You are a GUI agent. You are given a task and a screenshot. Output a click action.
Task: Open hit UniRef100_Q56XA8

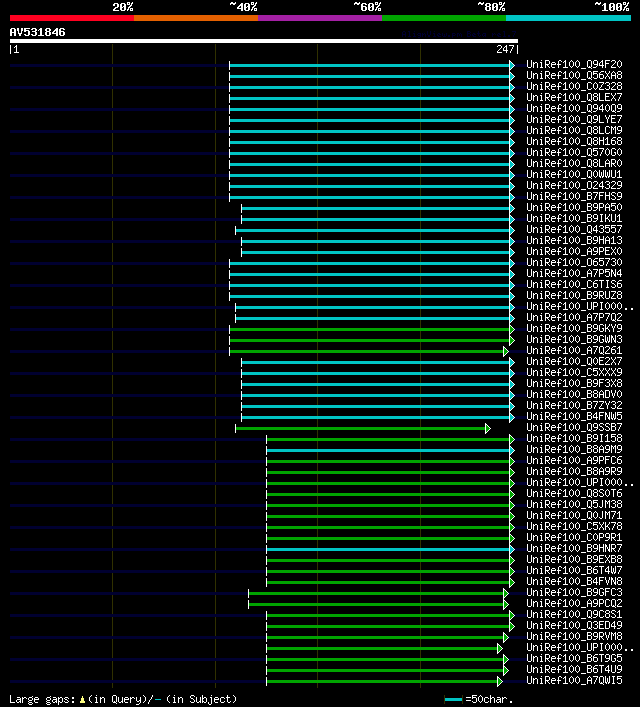coord(574,75)
